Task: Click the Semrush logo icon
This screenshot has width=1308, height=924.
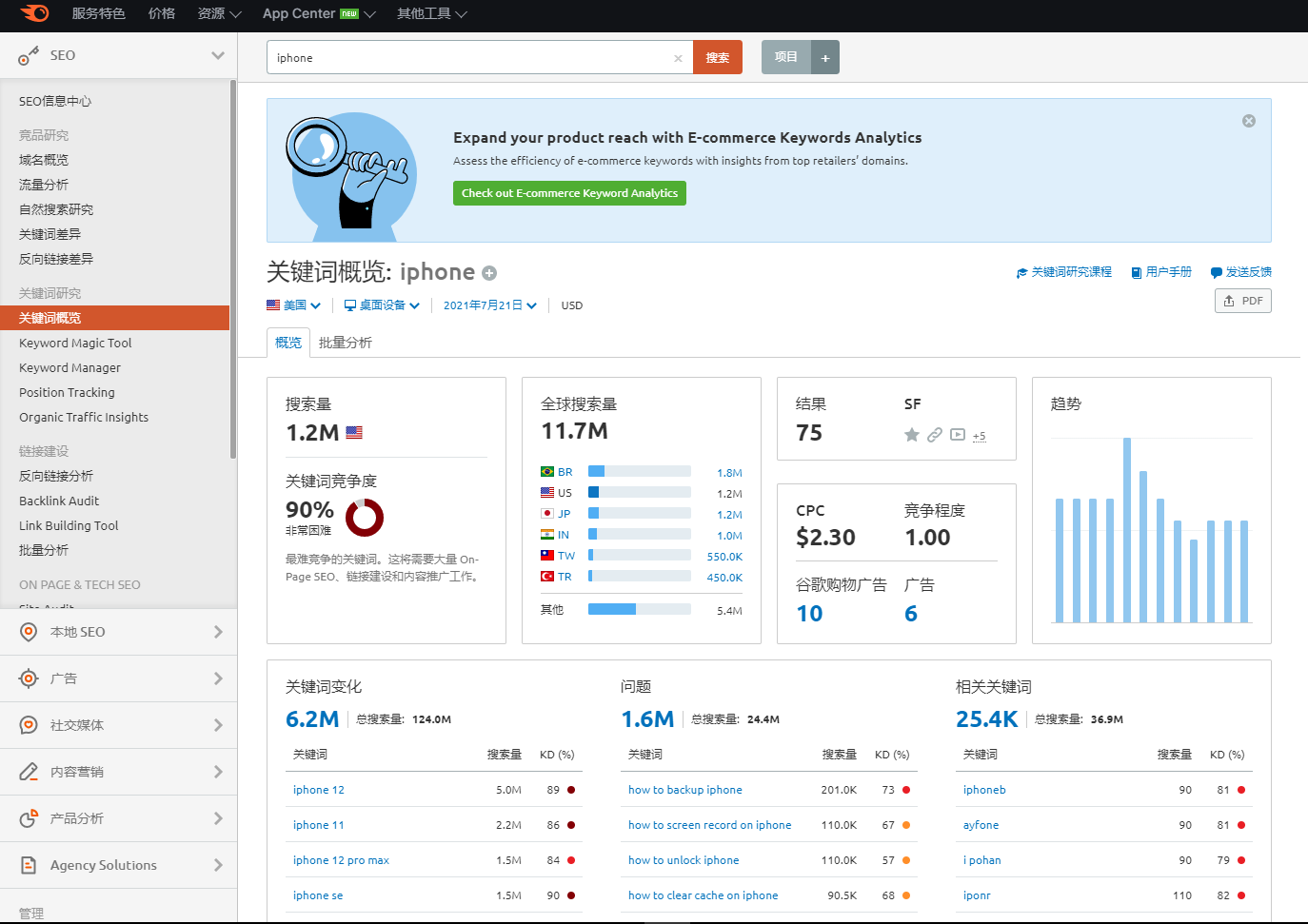Action: 35,13
